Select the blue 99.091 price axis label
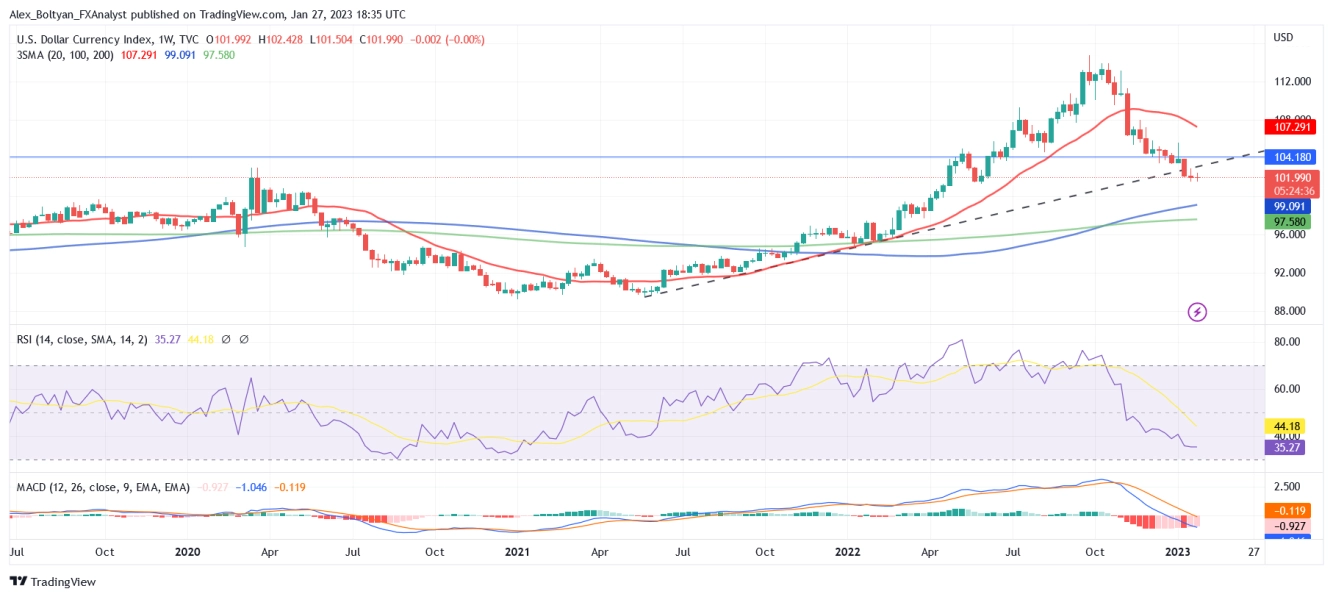Image resolution: width=1332 pixels, height=597 pixels. [x=1291, y=206]
